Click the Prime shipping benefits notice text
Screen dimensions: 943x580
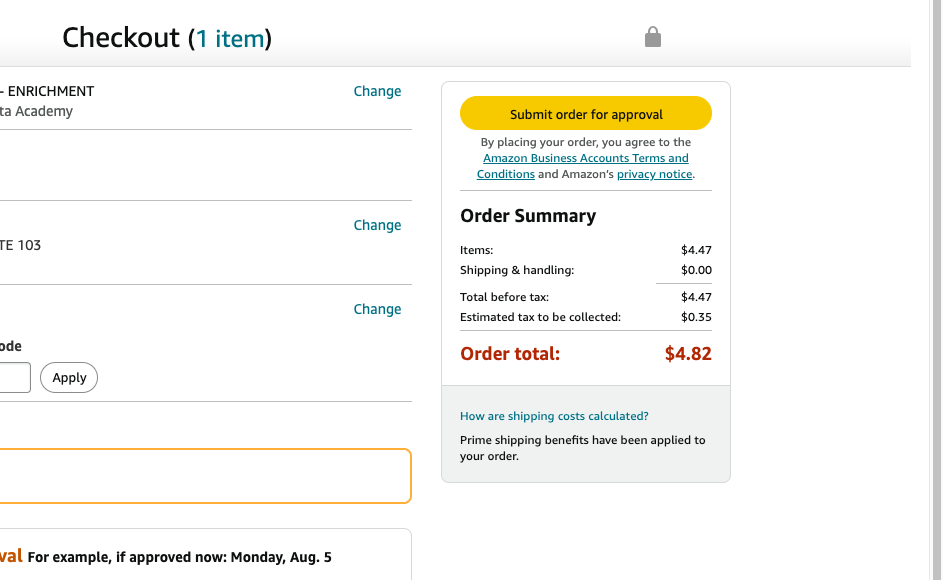(583, 448)
